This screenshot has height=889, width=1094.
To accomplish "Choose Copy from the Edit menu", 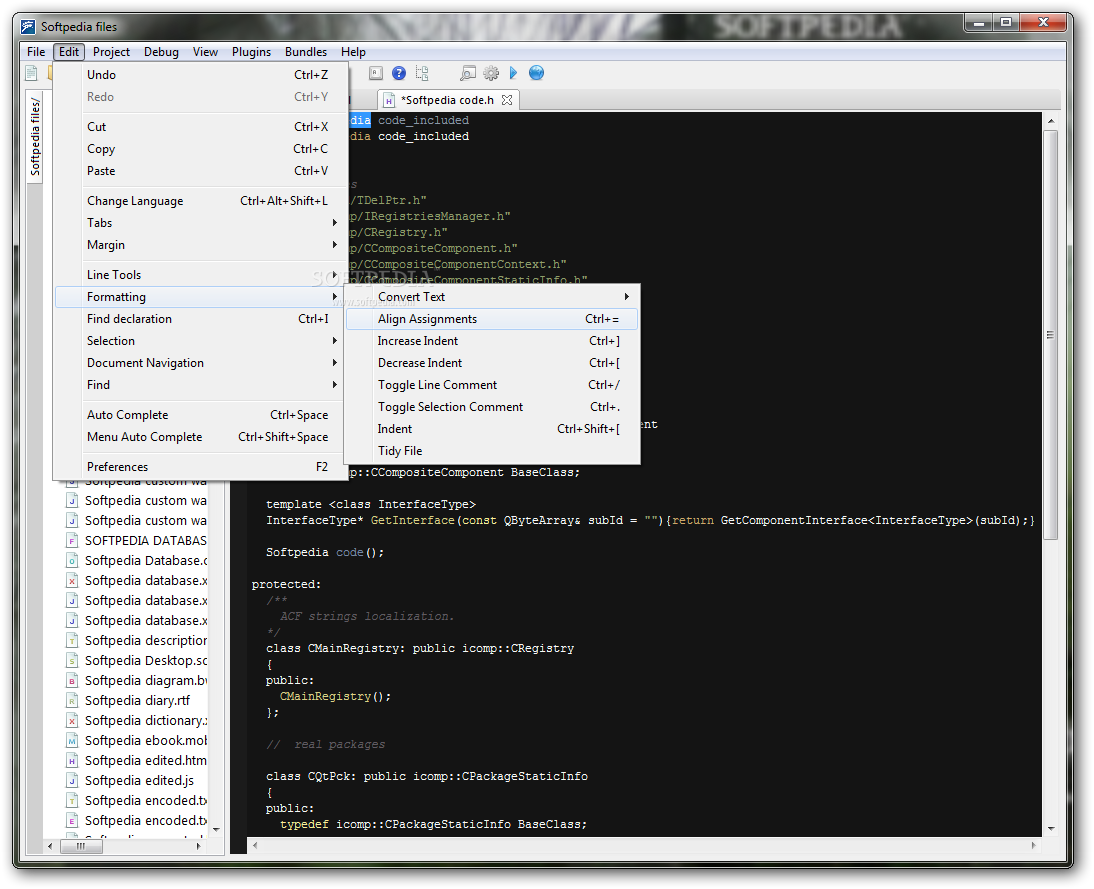I will [201, 149].
